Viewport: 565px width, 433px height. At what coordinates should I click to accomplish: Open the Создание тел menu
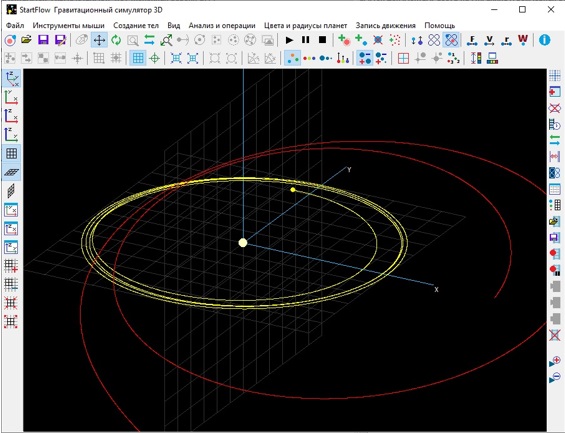pyautogui.click(x=136, y=26)
